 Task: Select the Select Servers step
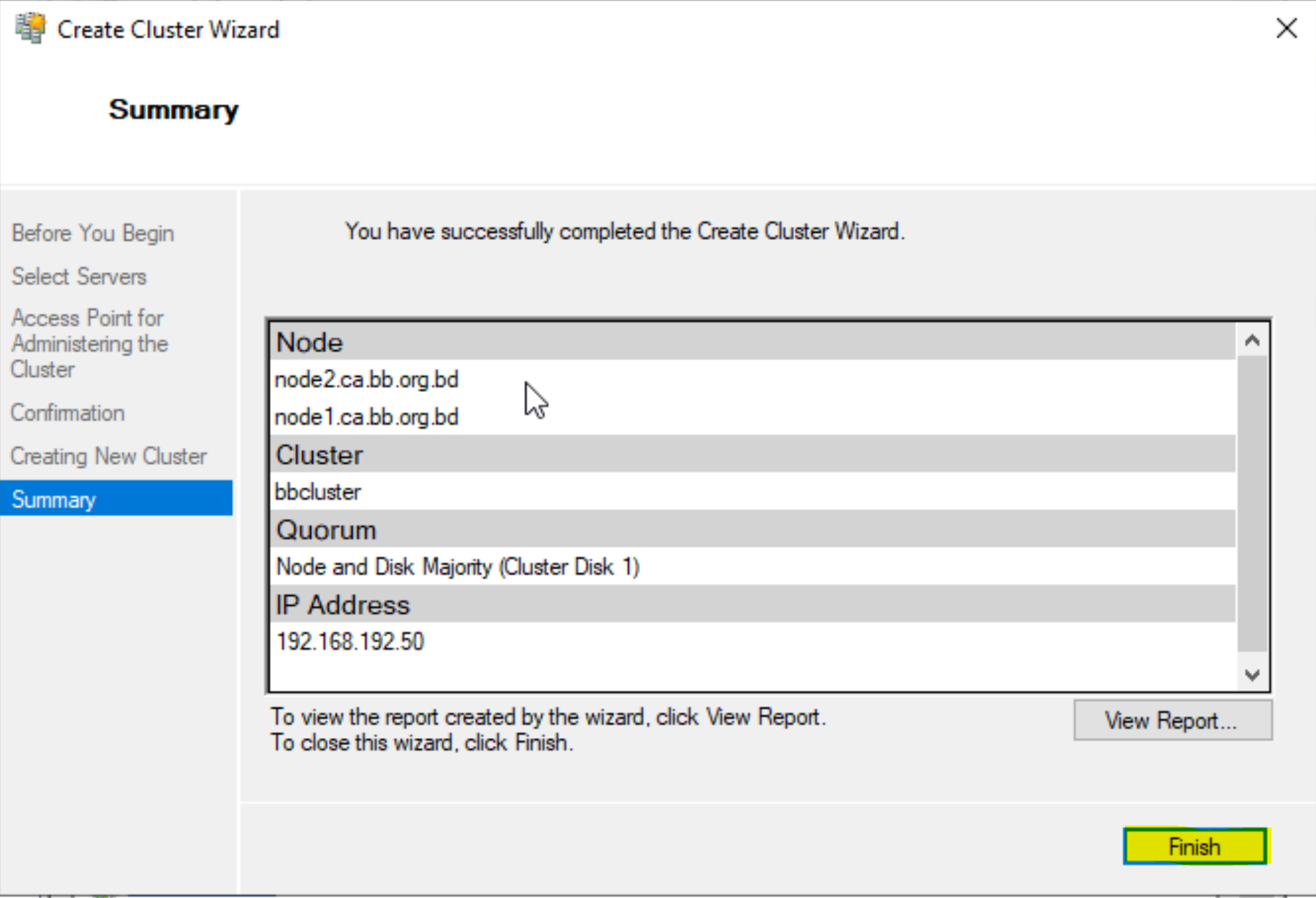tap(79, 276)
